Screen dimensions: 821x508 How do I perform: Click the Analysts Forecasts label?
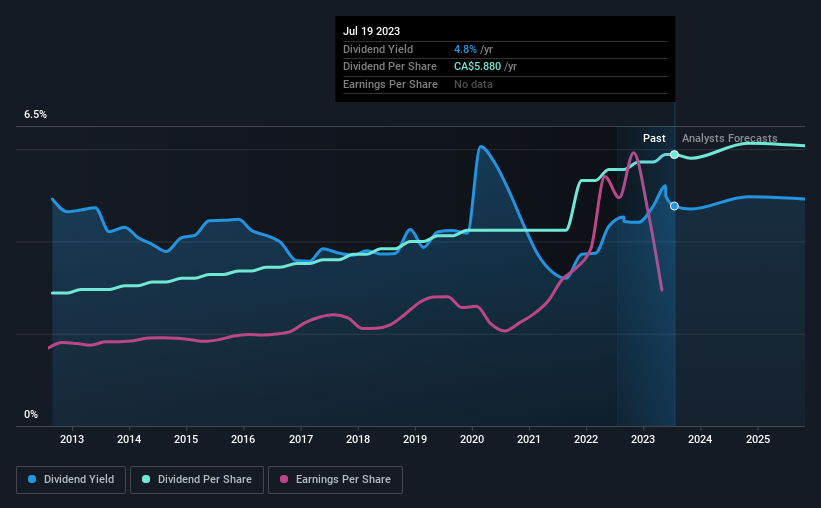pyautogui.click(x=729, y=138)
